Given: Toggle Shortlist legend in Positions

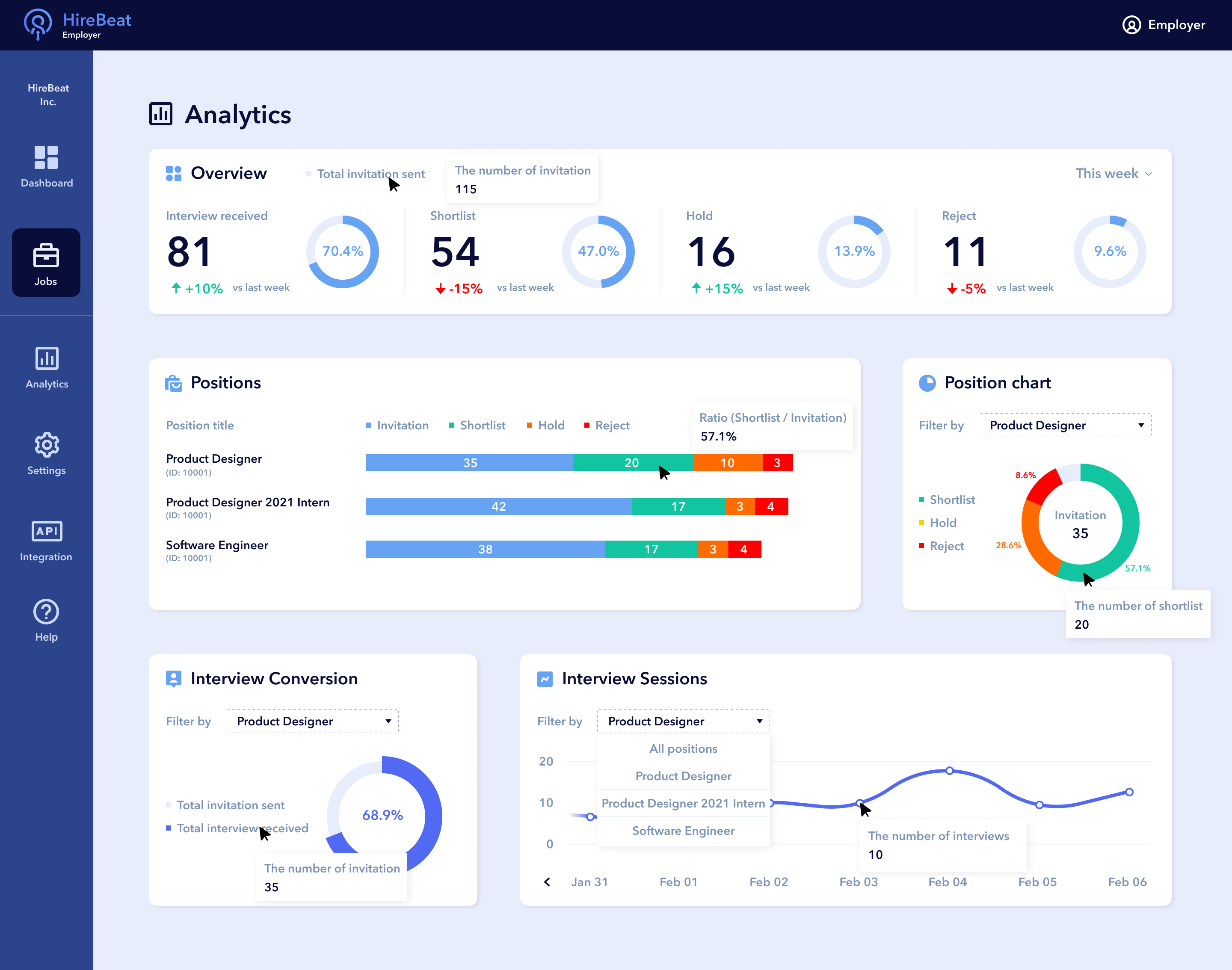Looking at the screenshot, I should [x=477, y=426].
